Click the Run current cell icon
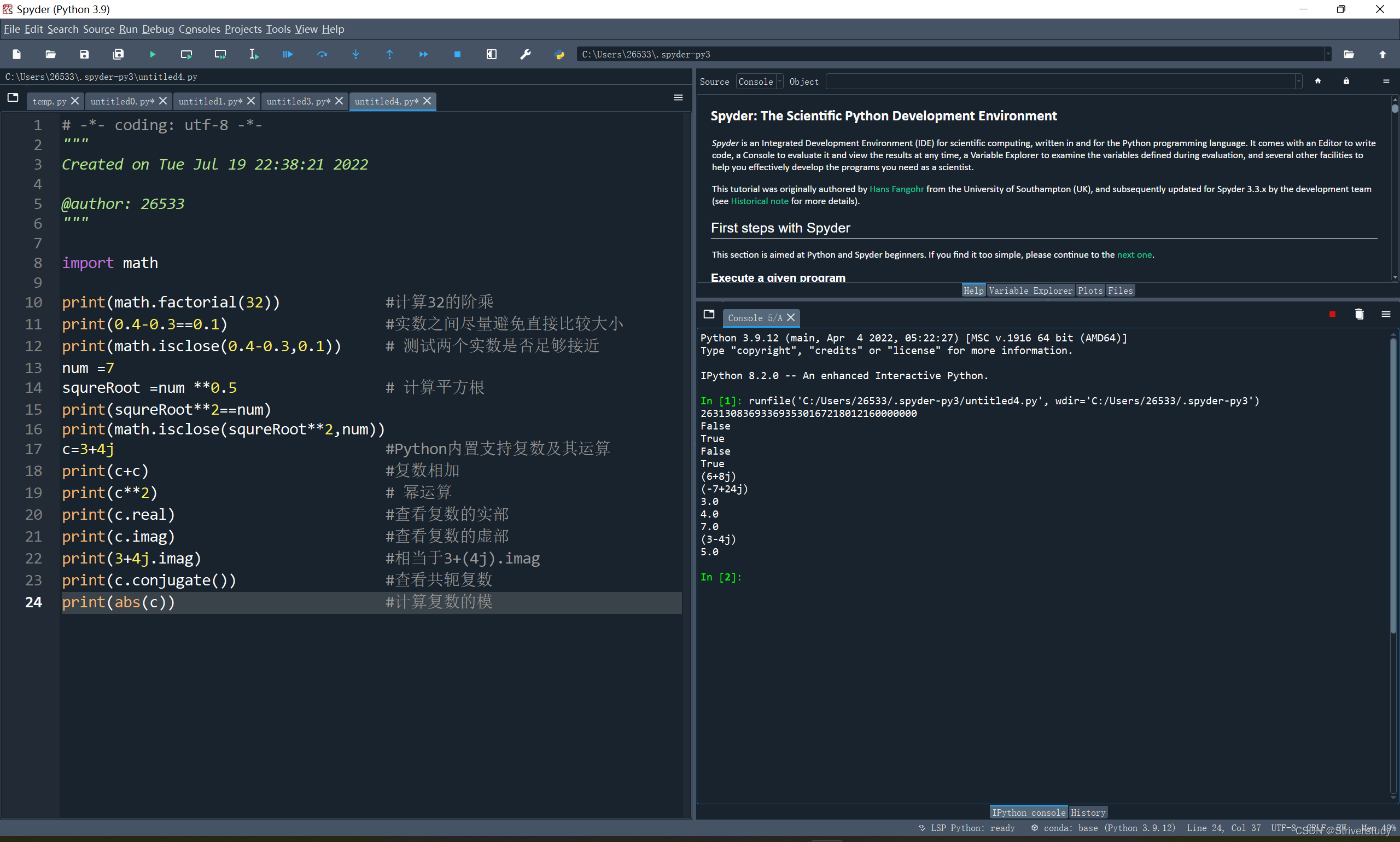1400x842 pixels. 186,55
